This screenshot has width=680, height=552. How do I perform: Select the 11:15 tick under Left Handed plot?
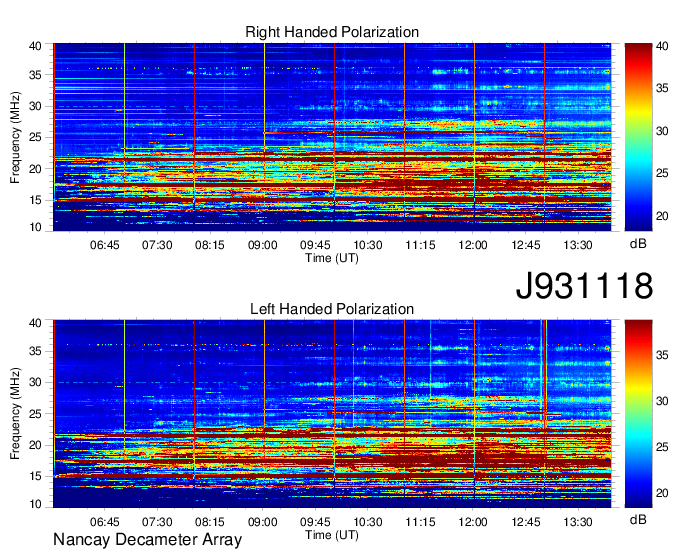tap(420, 522)
